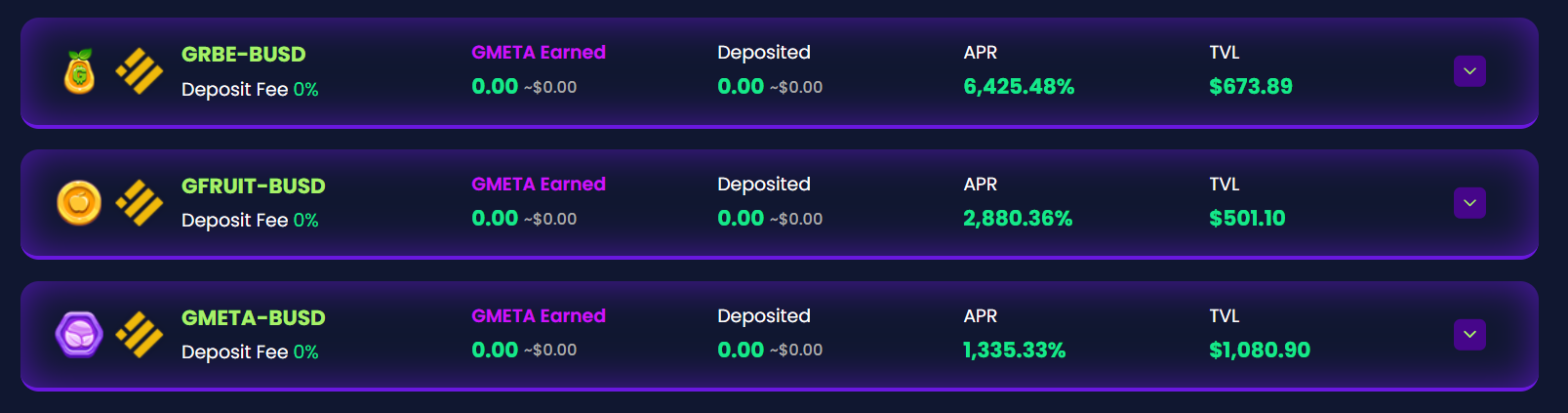
Task: Click the $1,080.90 TVL amount
Action: 1260,351
